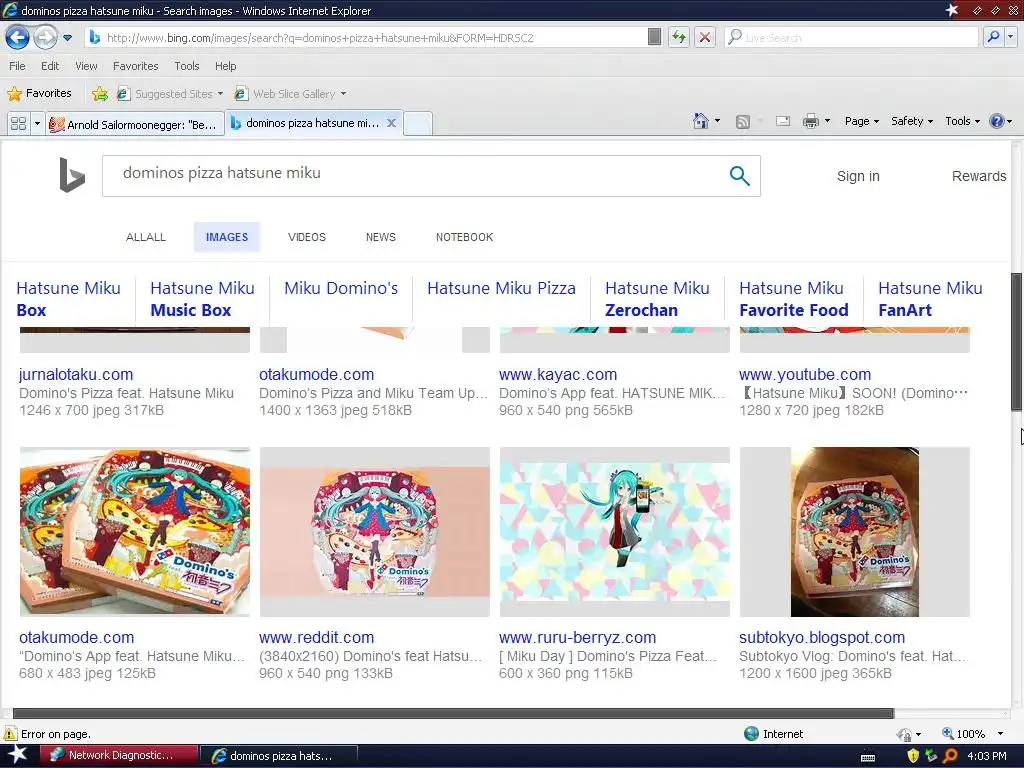Viewport: 1024px width, 768px height.
Task: Click the blue Help question mark icon
Action: [997, 121]
